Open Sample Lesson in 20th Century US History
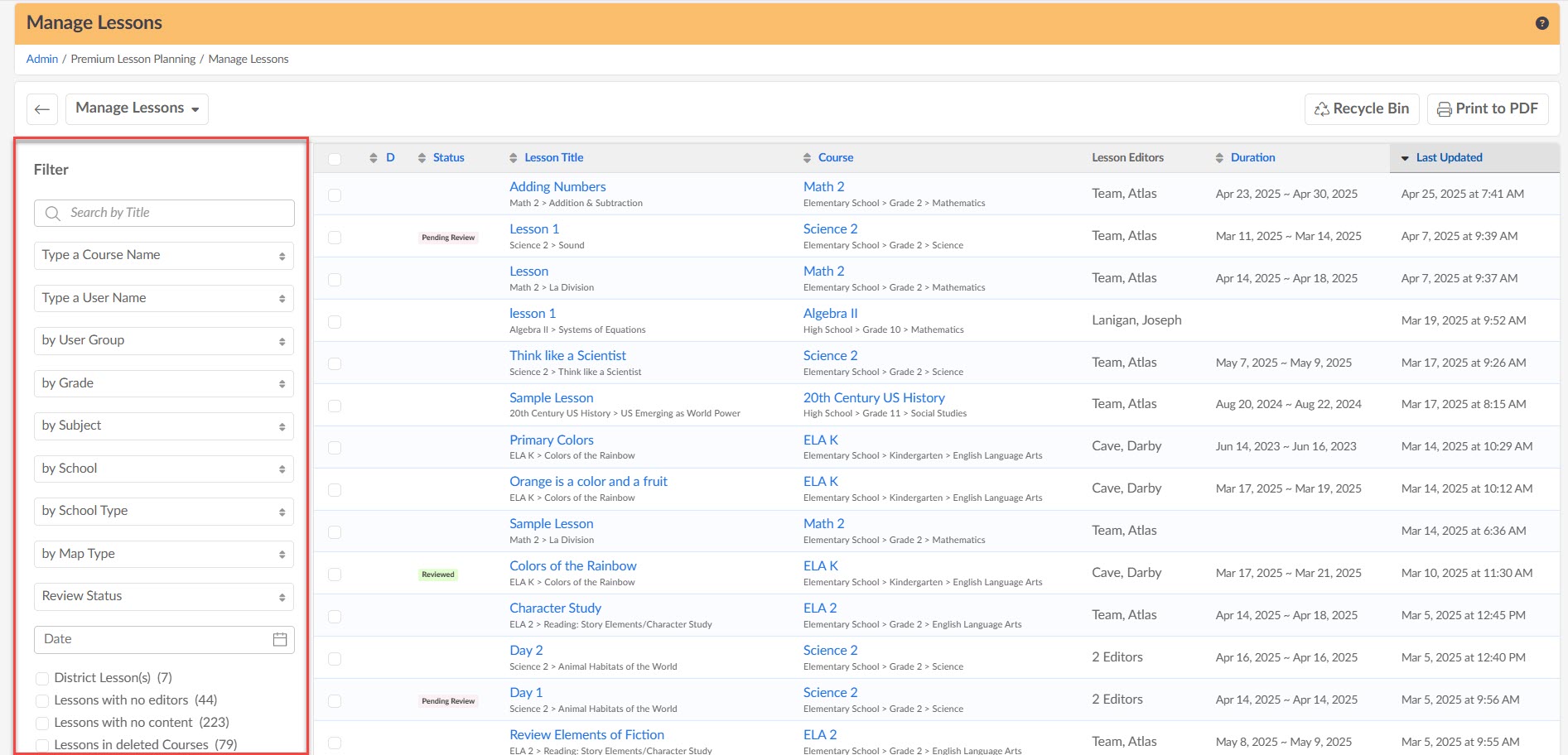The image size is (1568, 755). (x=552, y=398)
